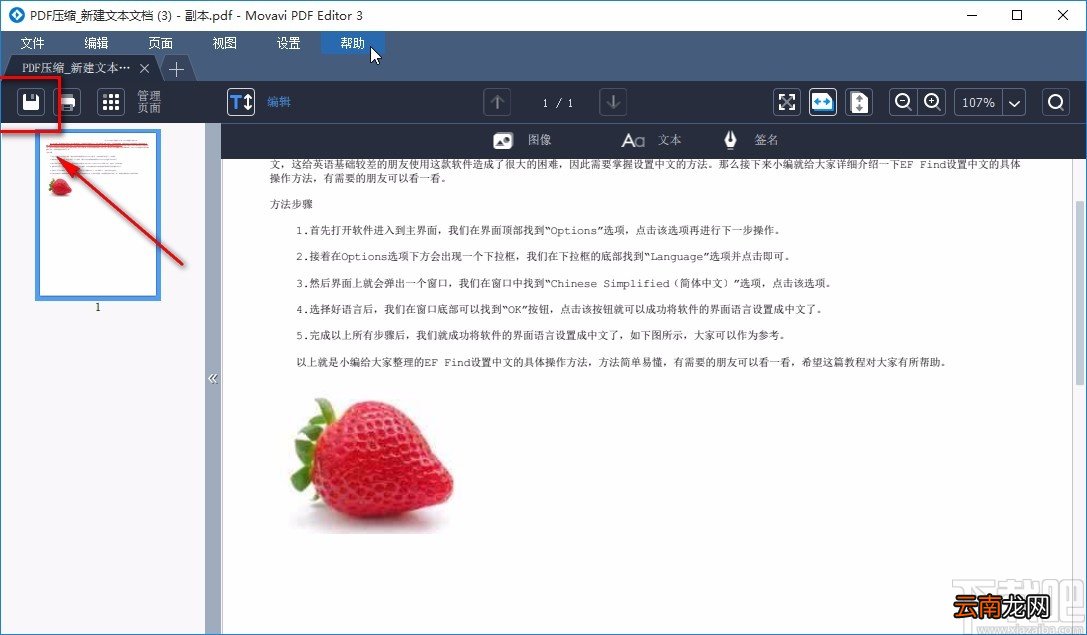Go to the next page with the down arrow
This screenshot has width=1087, height=635.
[x=613, y=103]
